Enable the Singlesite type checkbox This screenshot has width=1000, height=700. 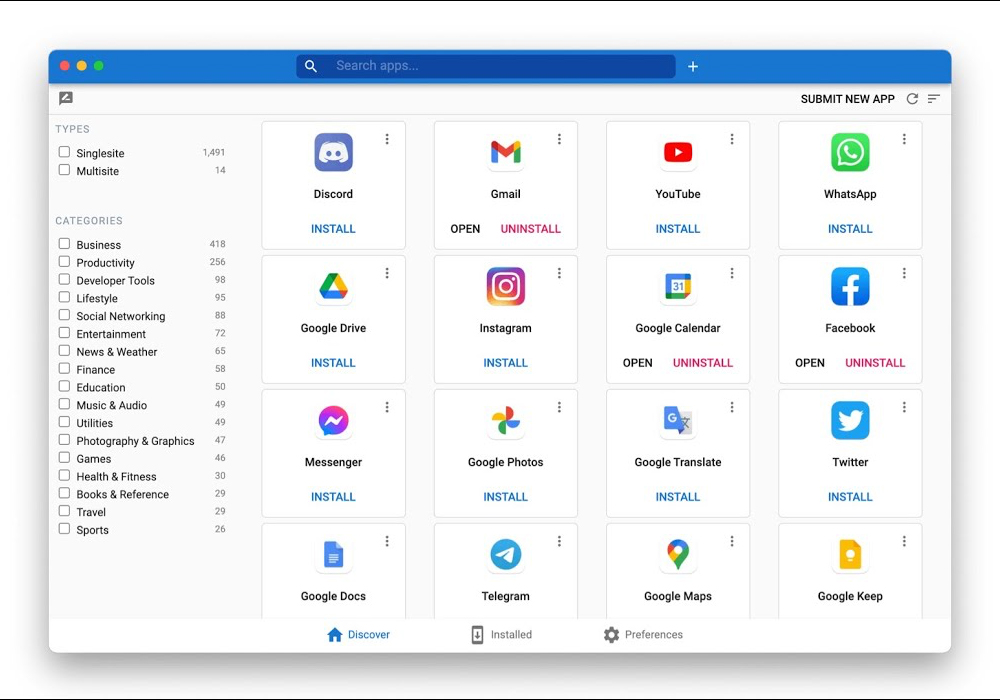pyautogui.click(x=64, y=153)
